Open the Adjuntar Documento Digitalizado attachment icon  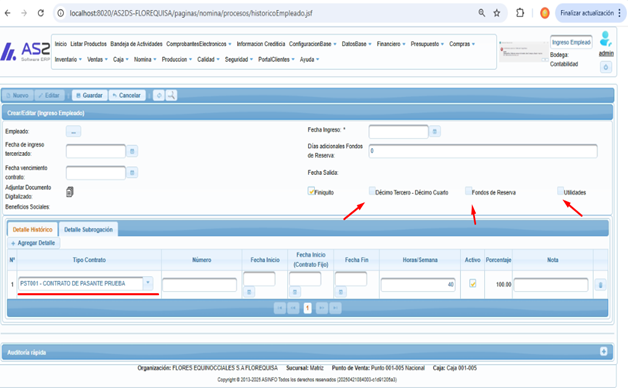[70, 192]
